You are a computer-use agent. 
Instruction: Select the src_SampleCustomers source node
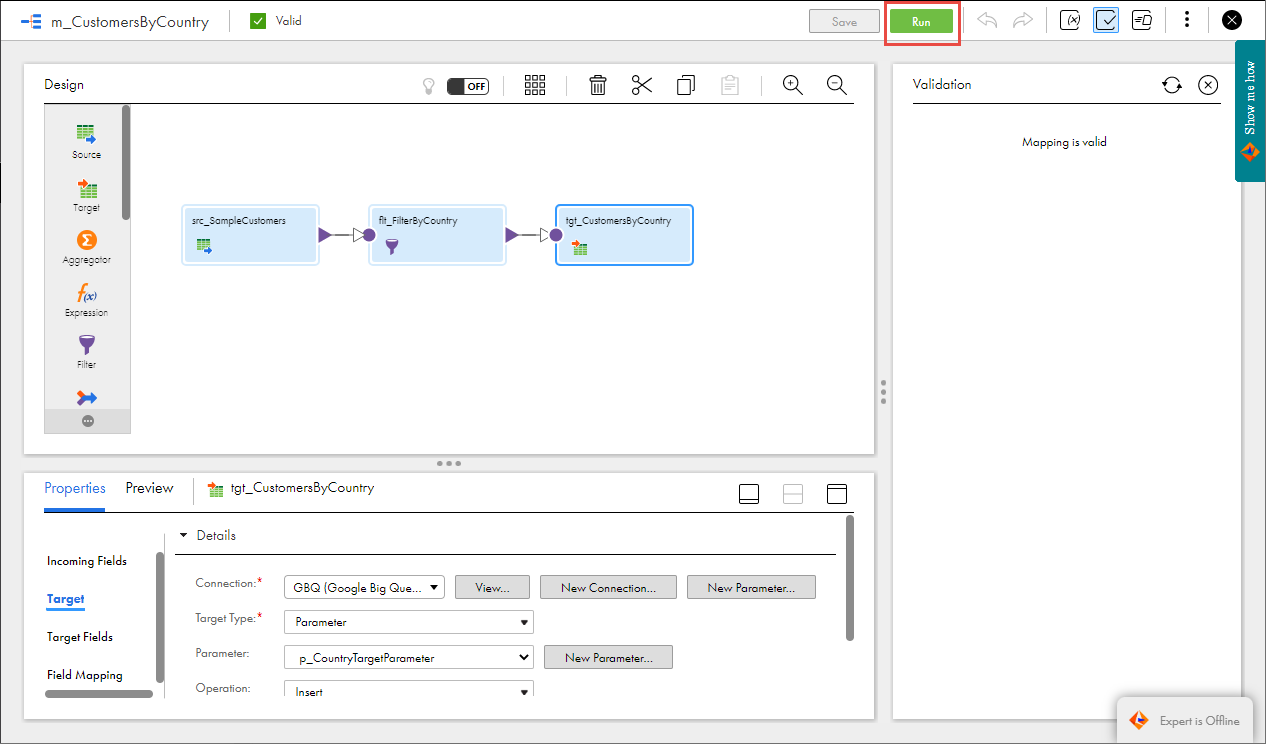[250, 235]
